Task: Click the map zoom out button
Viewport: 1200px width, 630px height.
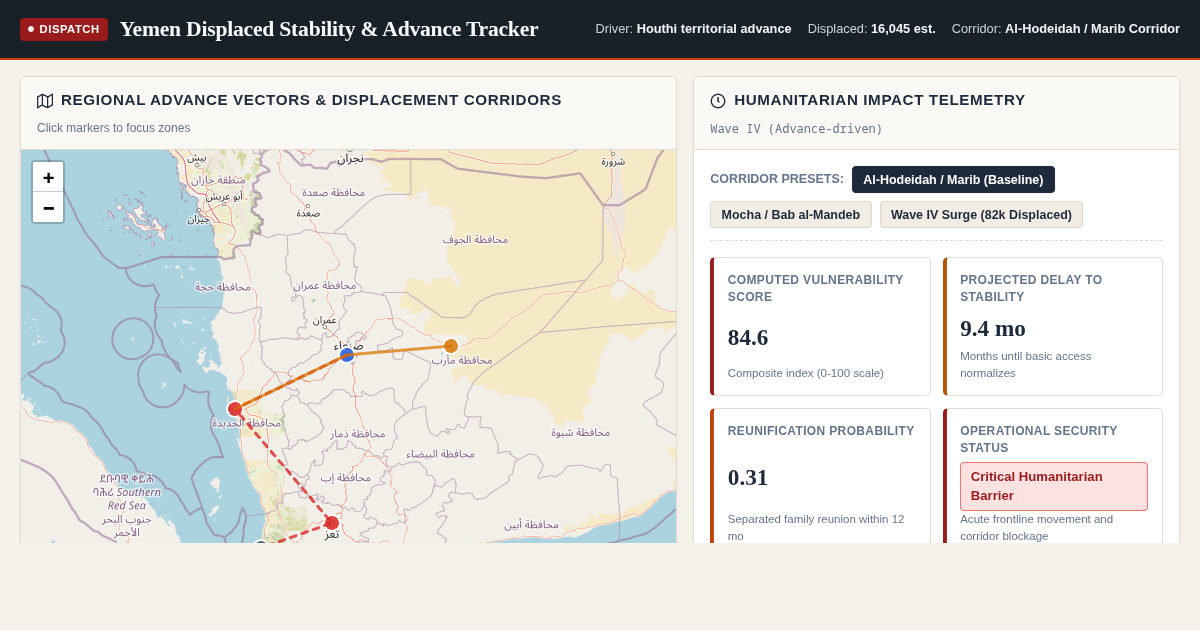Action: [x=48, y=207]
